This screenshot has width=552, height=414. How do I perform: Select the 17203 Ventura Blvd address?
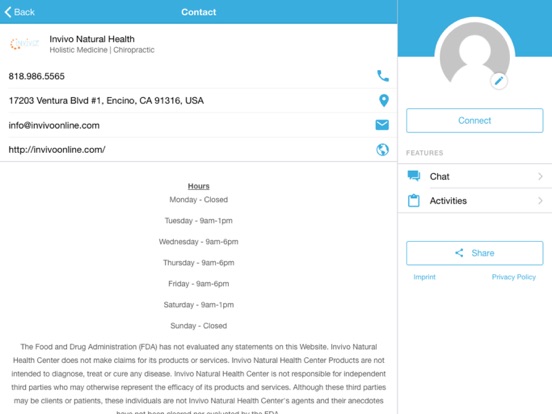click(x=106, y=101)
